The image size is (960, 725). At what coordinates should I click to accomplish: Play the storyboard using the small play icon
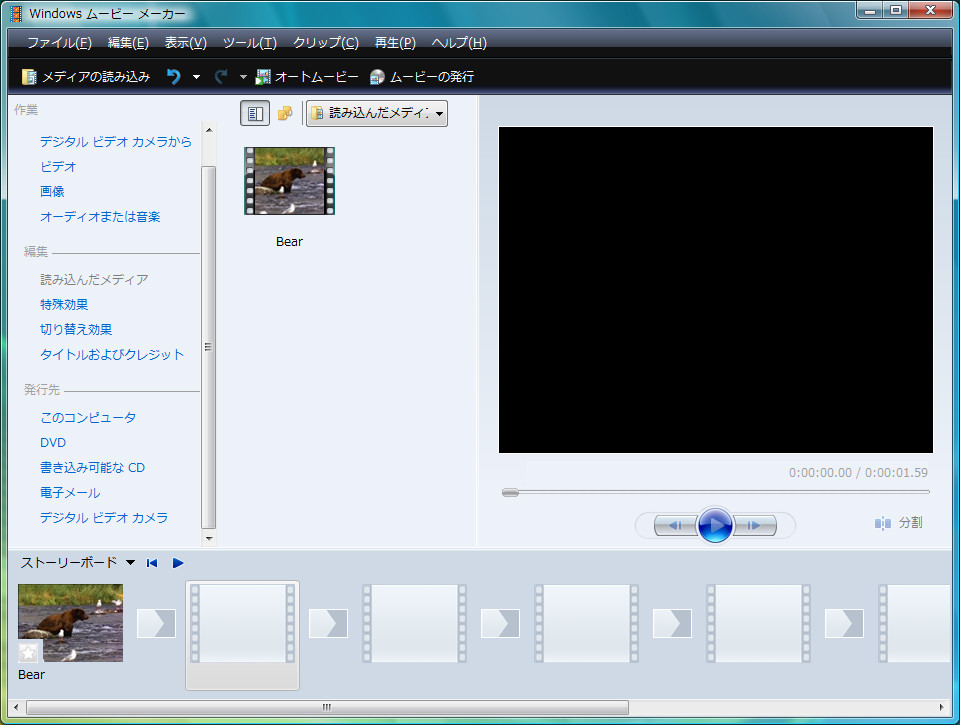[x=178, y=563]
